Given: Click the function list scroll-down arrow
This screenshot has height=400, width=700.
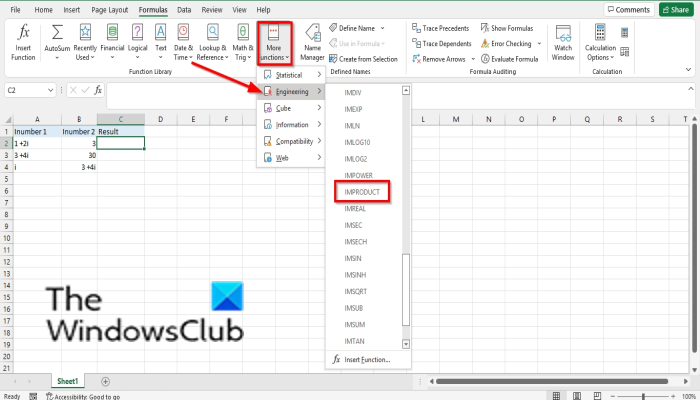Looking at the screenshot, I should click(x=405, y=344).
